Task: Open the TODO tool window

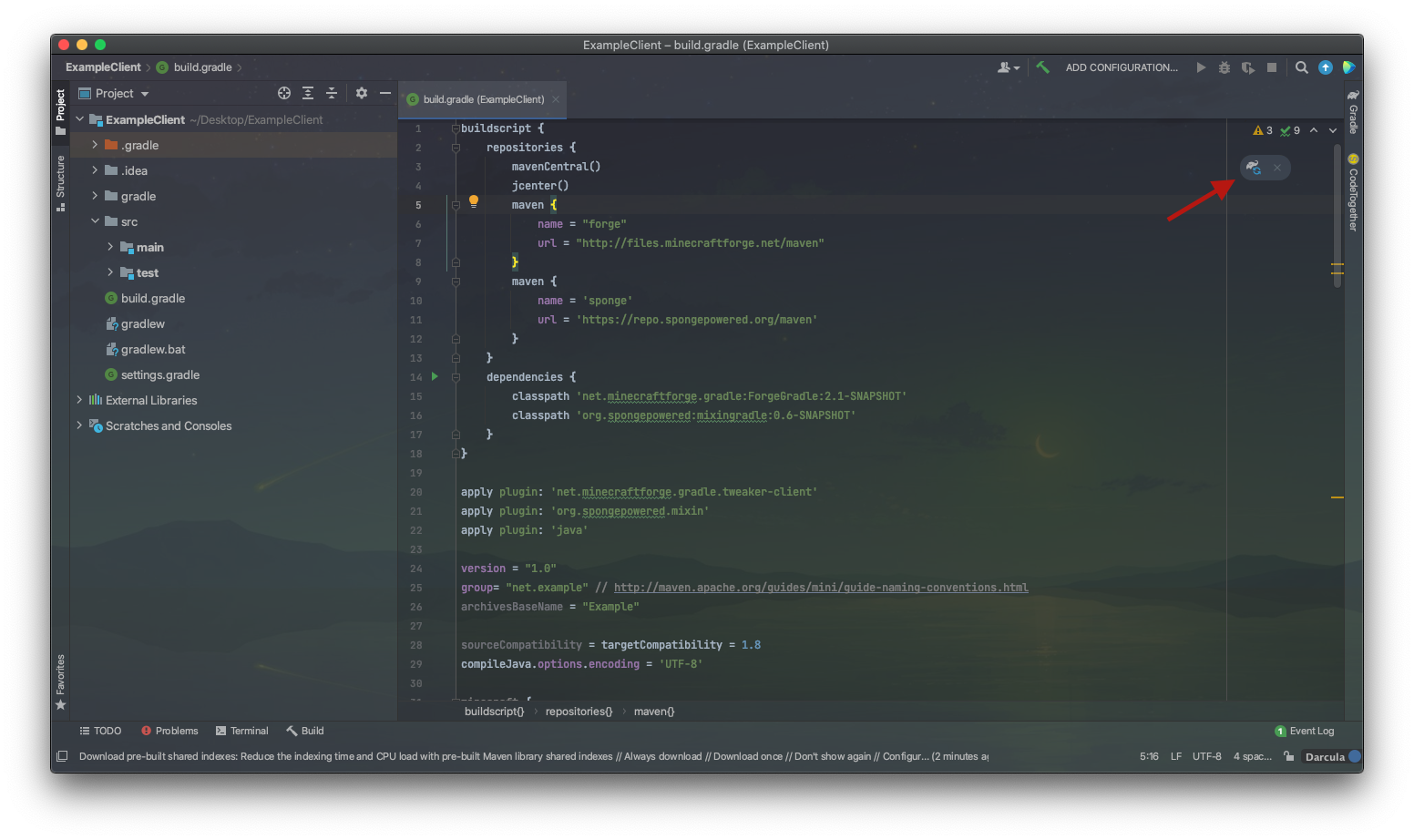Action: 100,731
